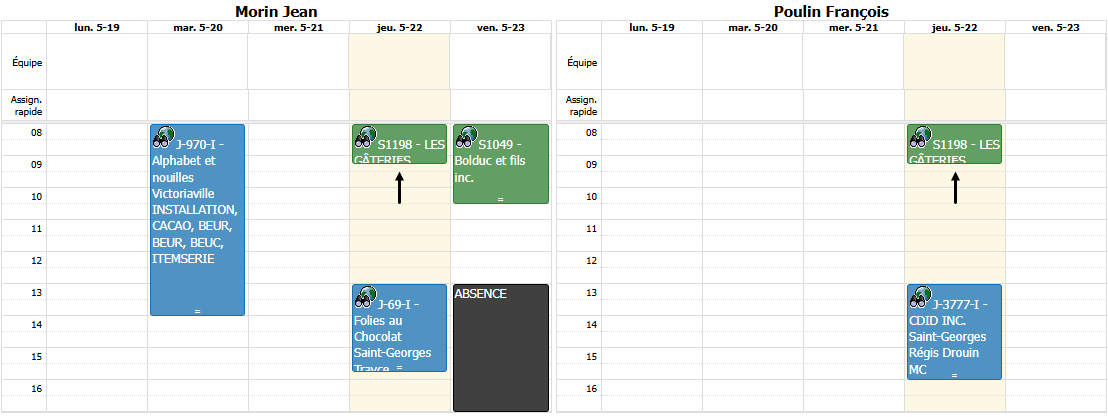The image size is (1108, 417).
Task: Select mar. 5-20 column header for Morin Jean
Action: coord(197,28)
